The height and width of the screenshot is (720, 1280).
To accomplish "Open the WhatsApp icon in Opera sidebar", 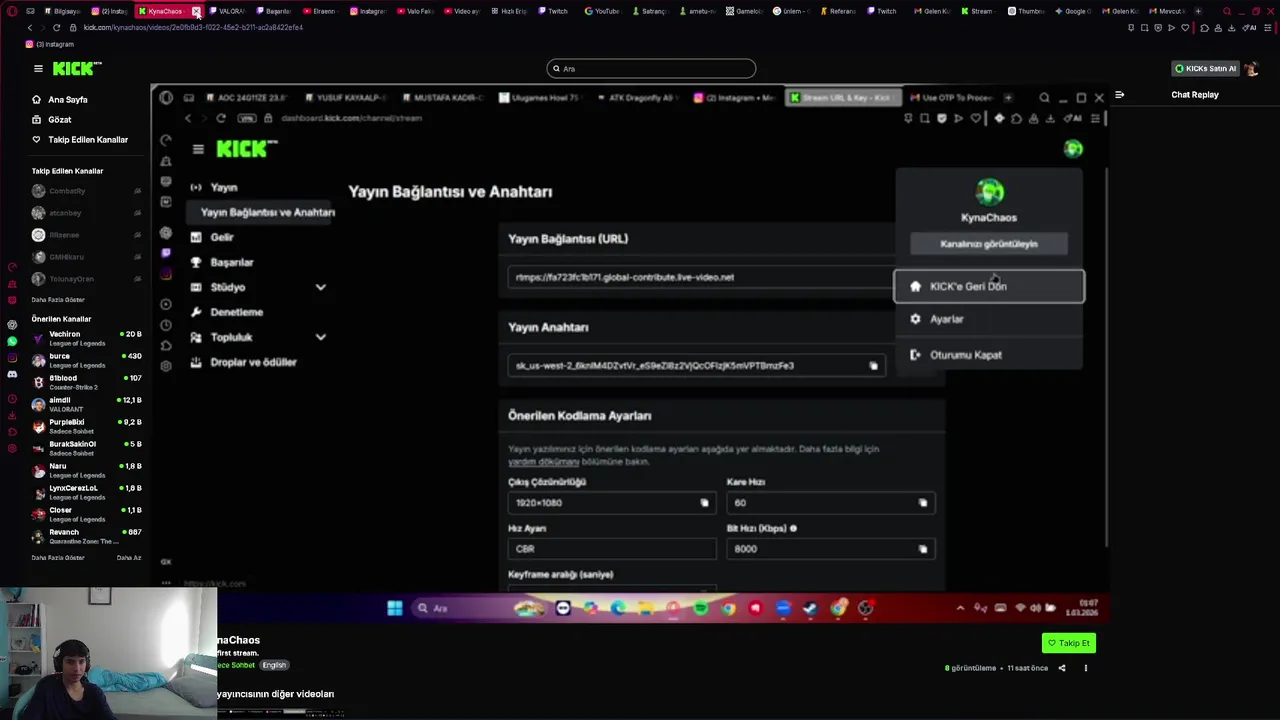I will click(12, 341).
